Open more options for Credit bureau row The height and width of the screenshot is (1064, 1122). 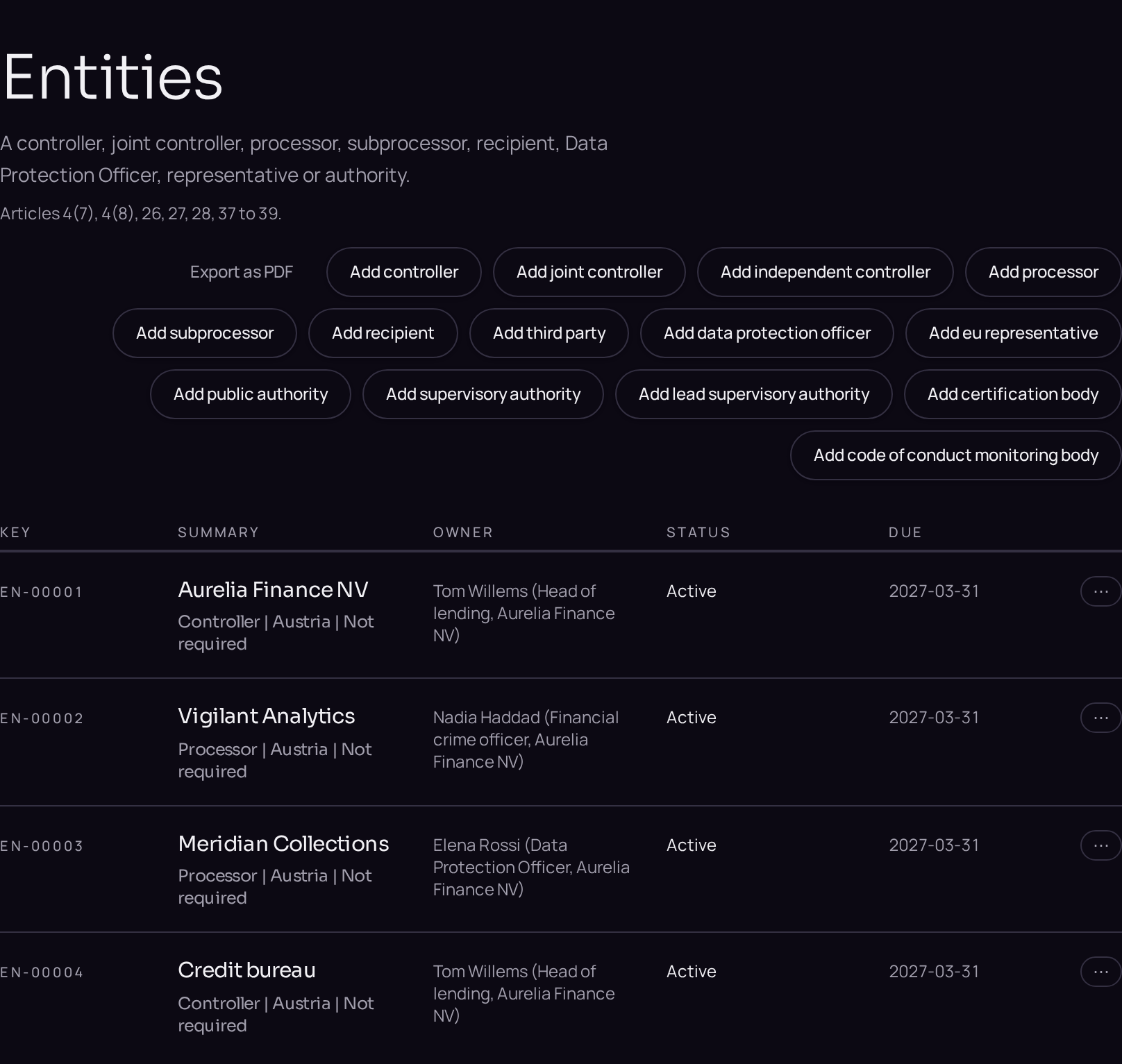(1100, 972)
